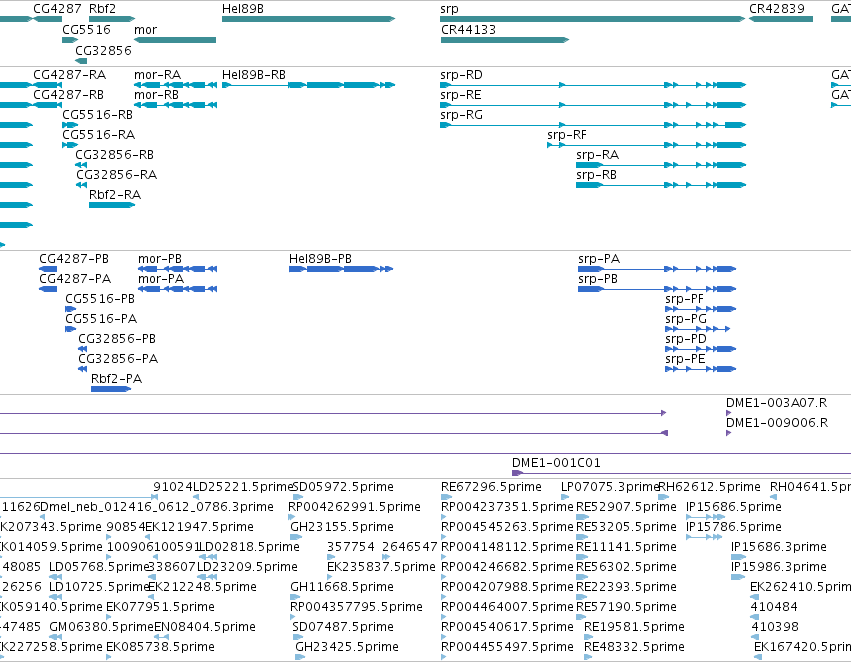The height and width of the screenshot is (662, 851).
Task: Select the mor-RA transcript
Action: (x=175, y=85)
